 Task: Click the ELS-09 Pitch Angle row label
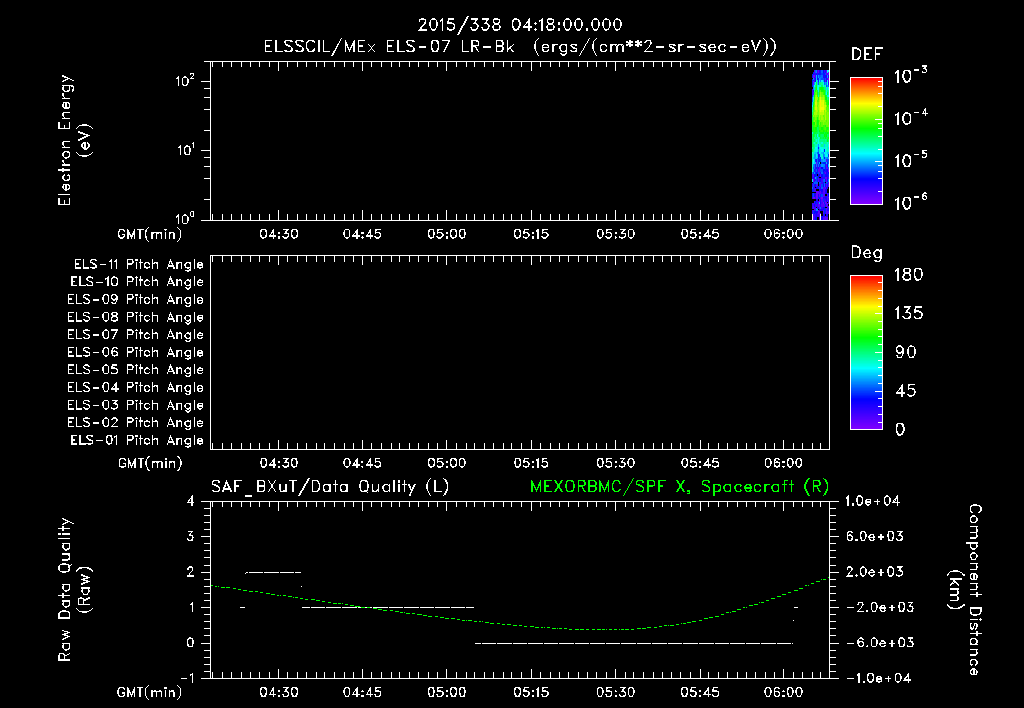(x=135, y=300)
